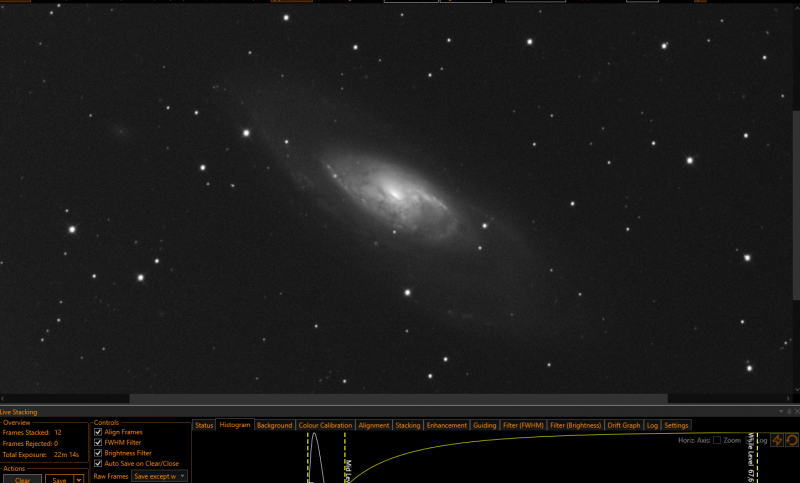This screenshot has height=483, width=800.
Task: Click the horizontal scrollbar thumb under image
Action: (398, 398)
